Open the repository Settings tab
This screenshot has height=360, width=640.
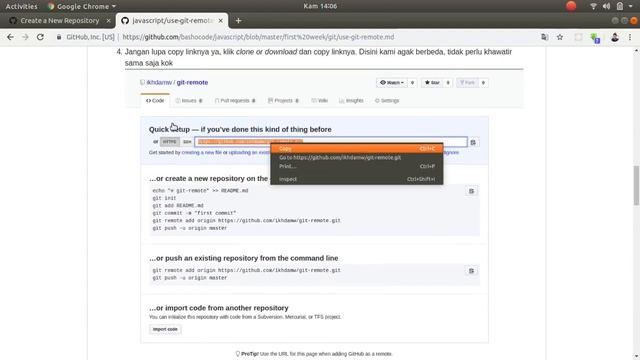387,100
